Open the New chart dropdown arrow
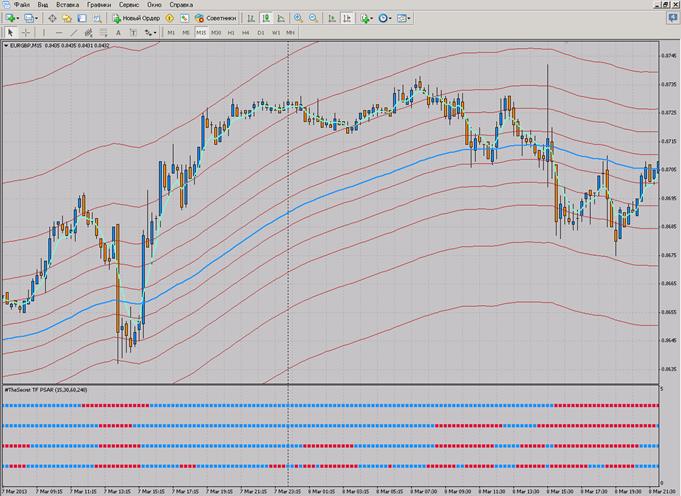 click(x=18, y=18)
